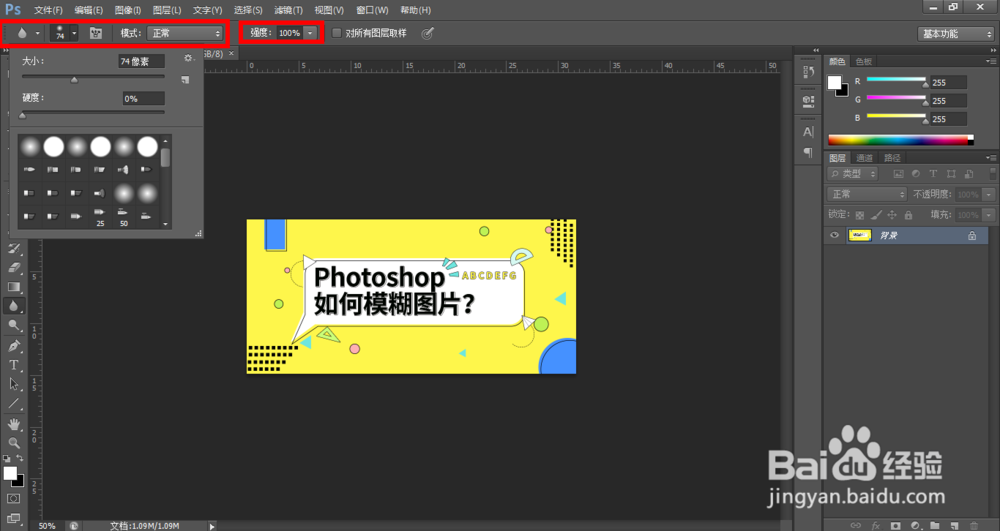The height and width of the screenshot is (531, 1000).
Task: Open the 基本功能 workspace dropdown
Action: click(955, 34)
